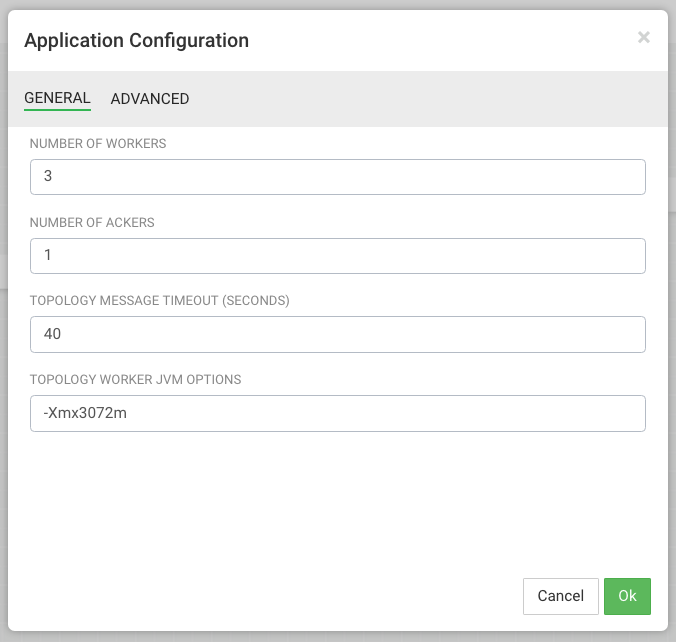
Task: Click the Number of Workers input field
Action: point(338,177)
